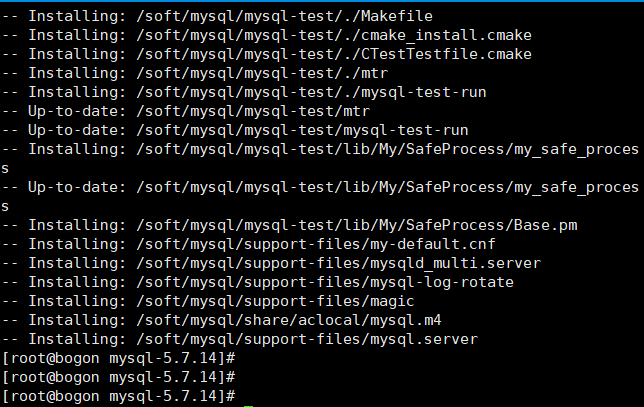Image resolution: width=644 pixels, height=407 pixels.
Task: Click the ./Makefile output line
Action: (x=217, y=16)
